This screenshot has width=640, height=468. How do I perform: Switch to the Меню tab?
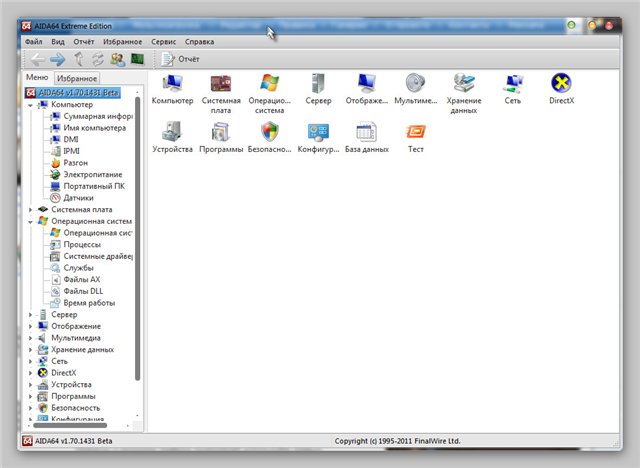pos(37,77)
